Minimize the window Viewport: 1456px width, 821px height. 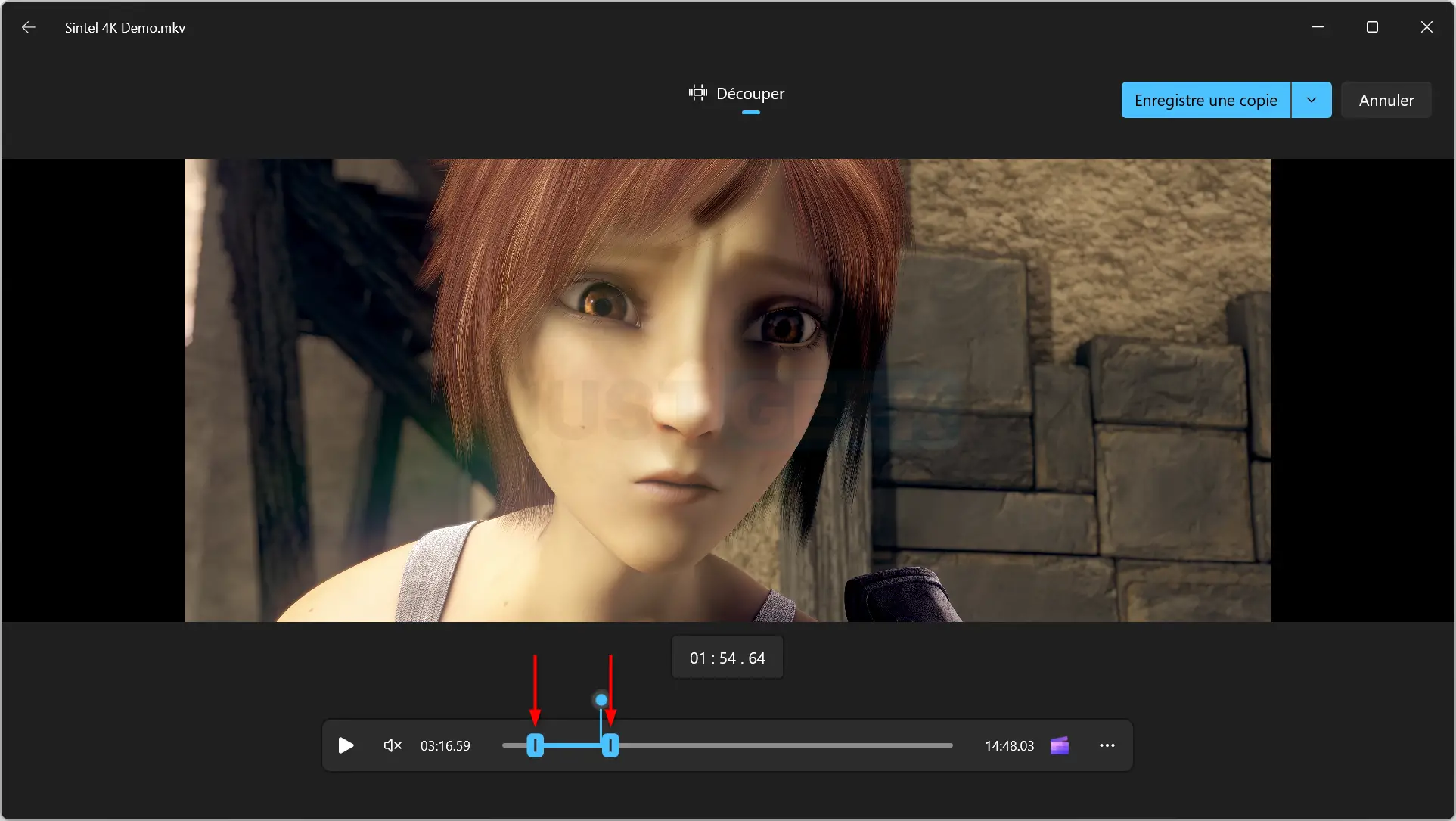point(1318,27)
